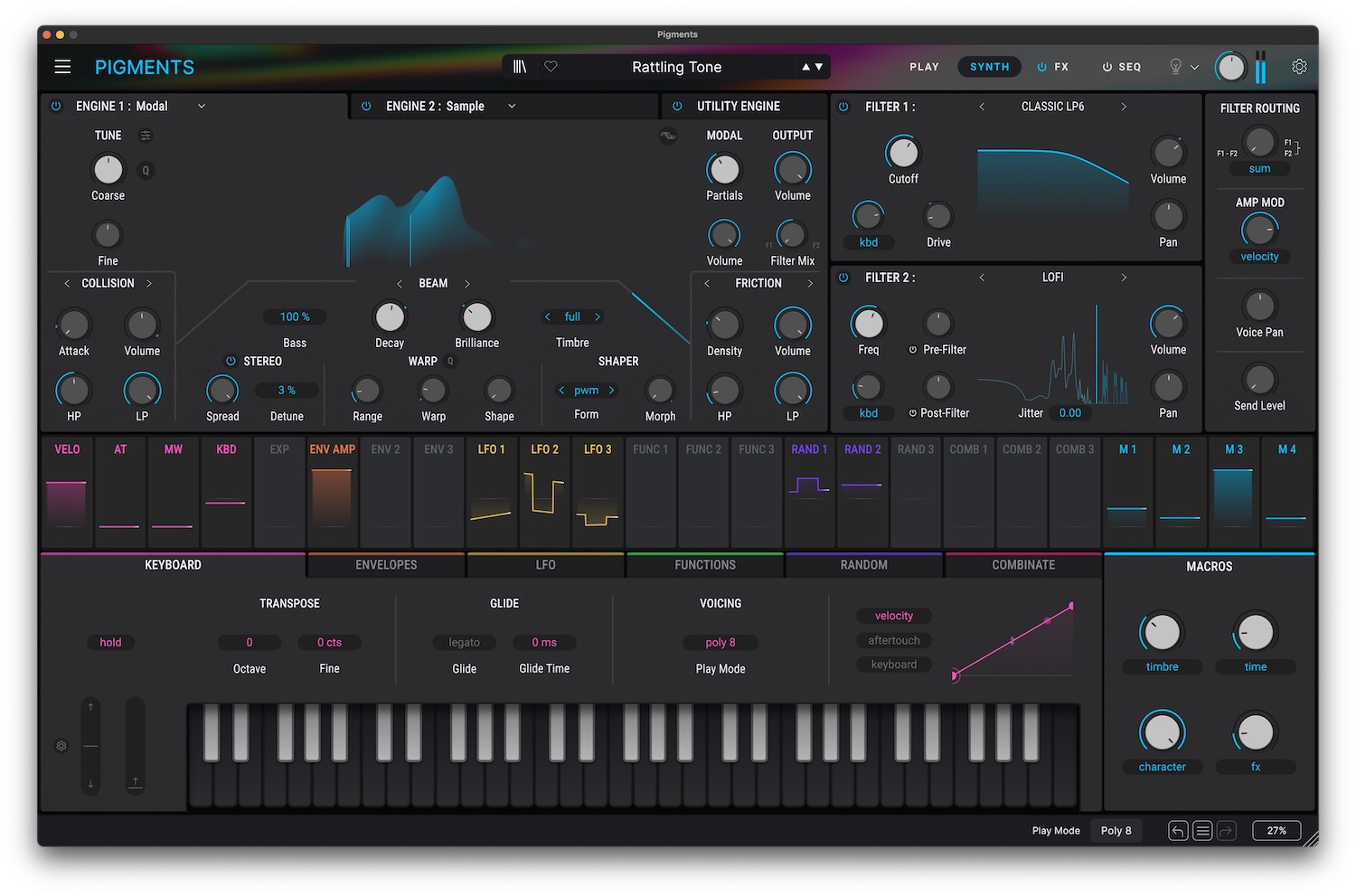Switch to the LFO tab
The image size is (1356, 896).
click(545, 565)
